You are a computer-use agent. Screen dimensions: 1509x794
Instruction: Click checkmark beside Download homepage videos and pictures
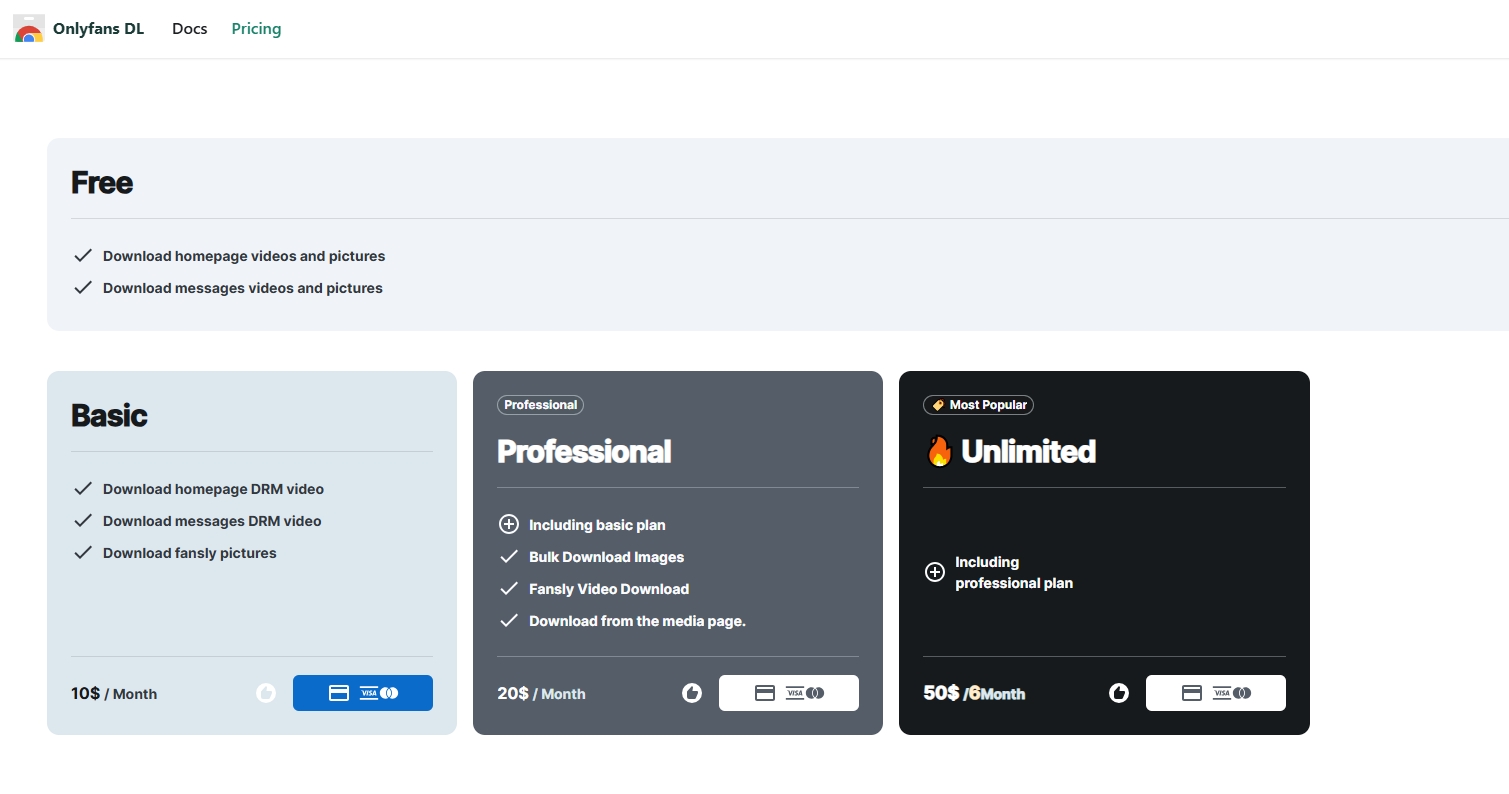(x=83, y=256)
